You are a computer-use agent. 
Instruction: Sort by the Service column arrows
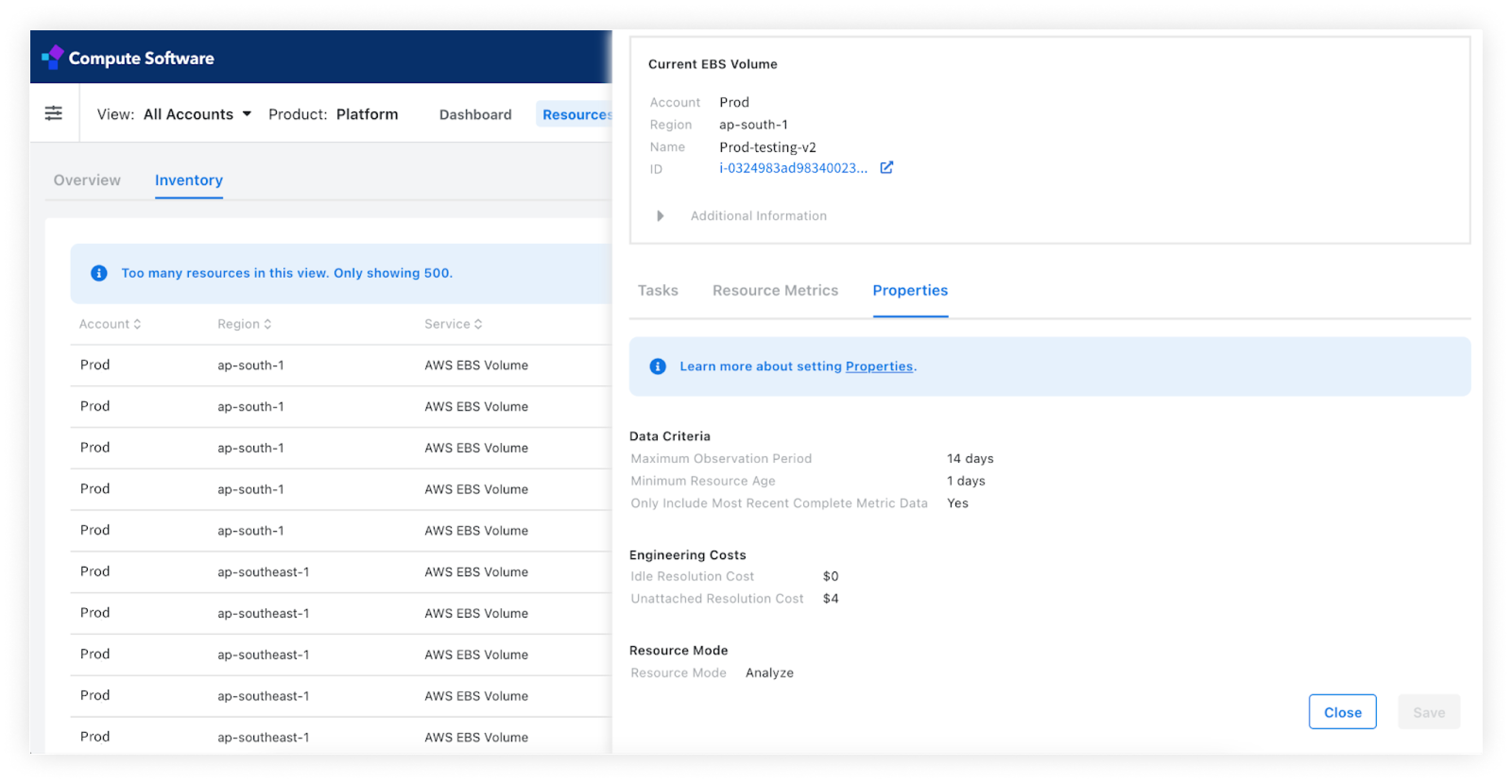[478, 324]
